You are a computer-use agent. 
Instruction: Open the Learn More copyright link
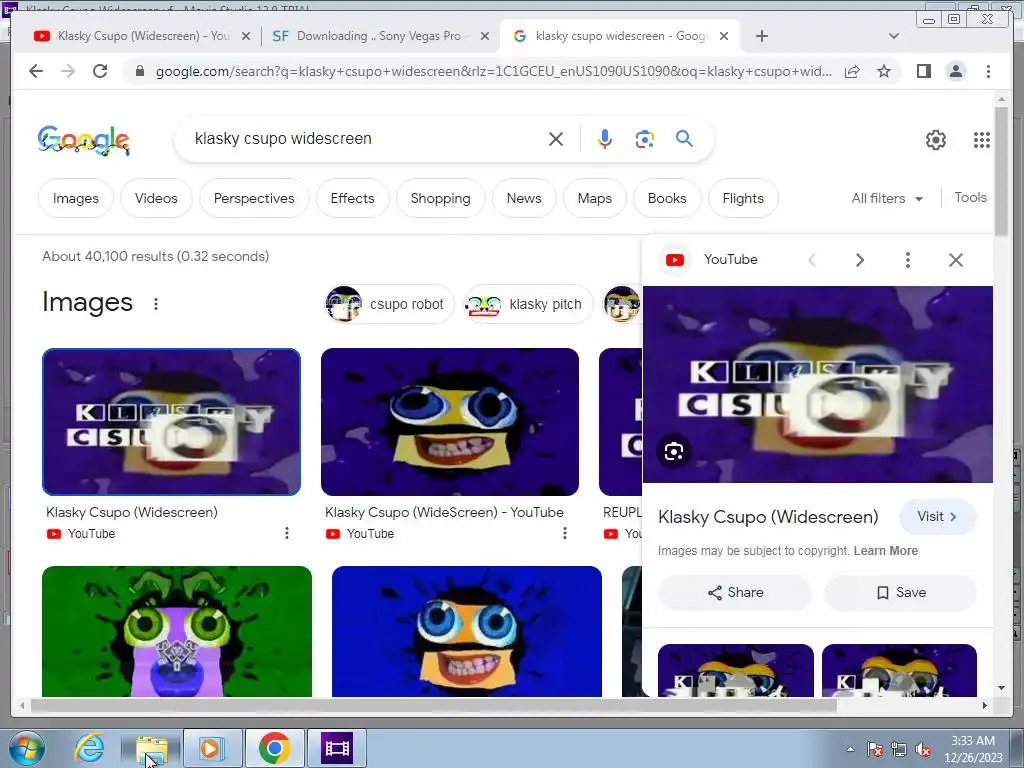(x=886, y=551)
